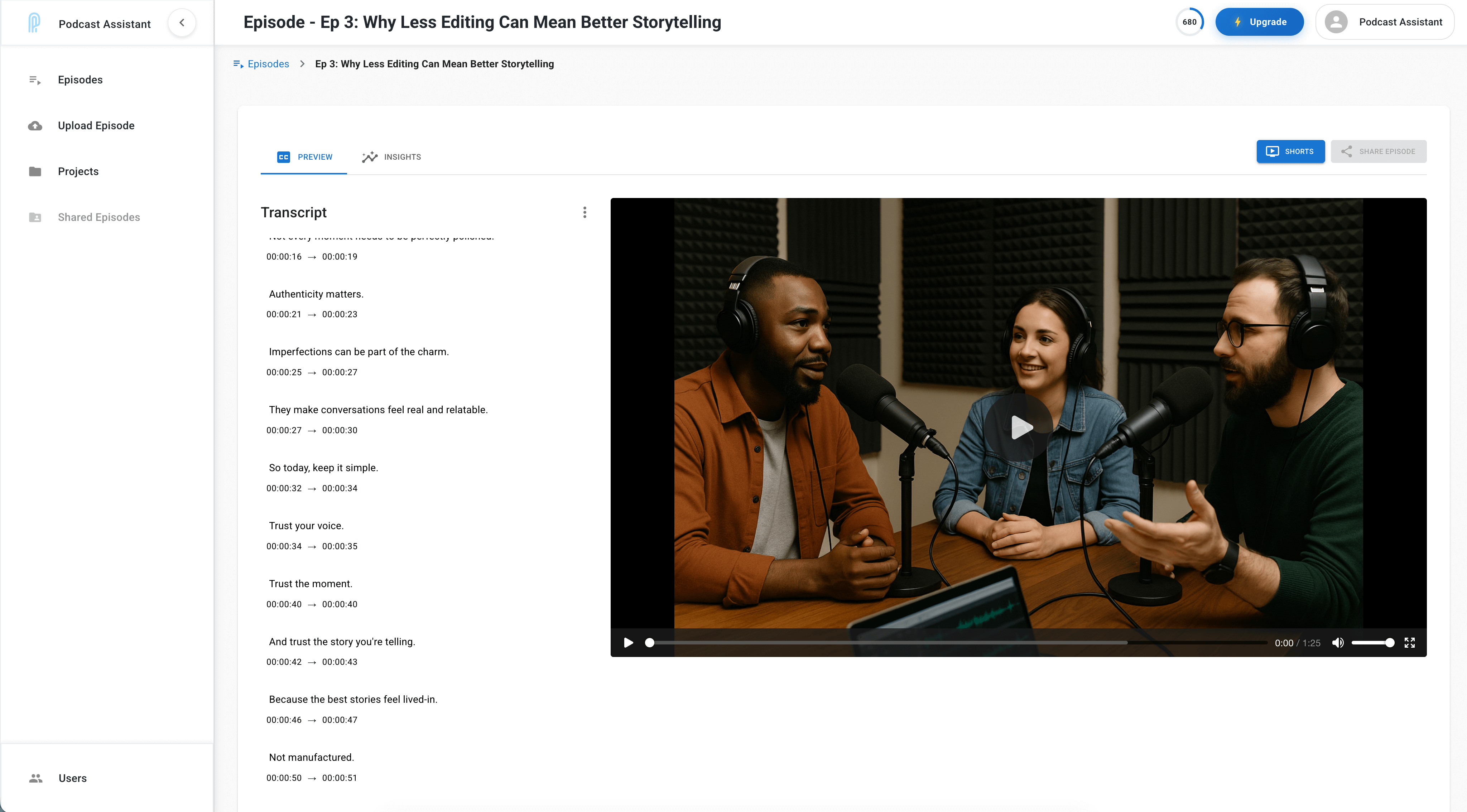1467x812 pixels.
Task: Go to Projects folder in sidebar
Action: pos(78,171)
